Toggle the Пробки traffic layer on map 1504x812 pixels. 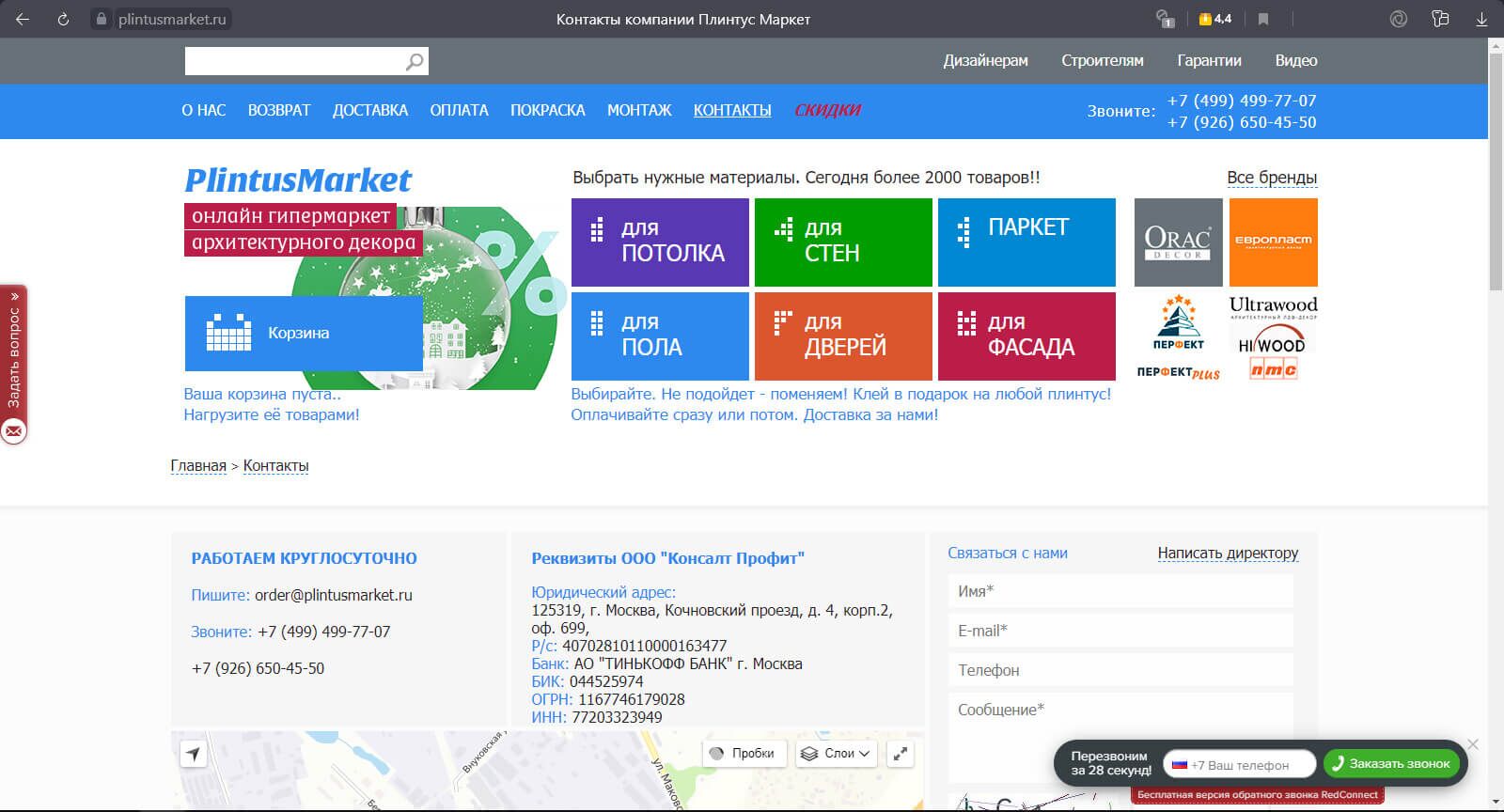pyautogui.click(x=744, y=754)
